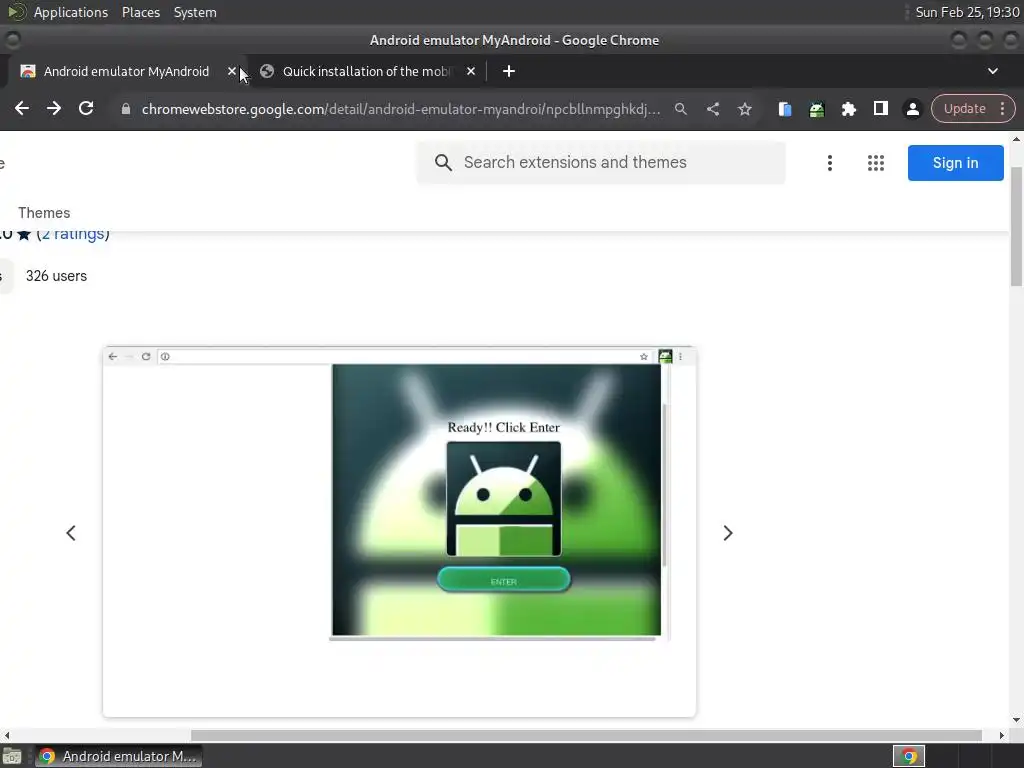Click the Search extensions and themes field
The width and height of the screenshot is (1024, 768).
[x=601, y=162]
